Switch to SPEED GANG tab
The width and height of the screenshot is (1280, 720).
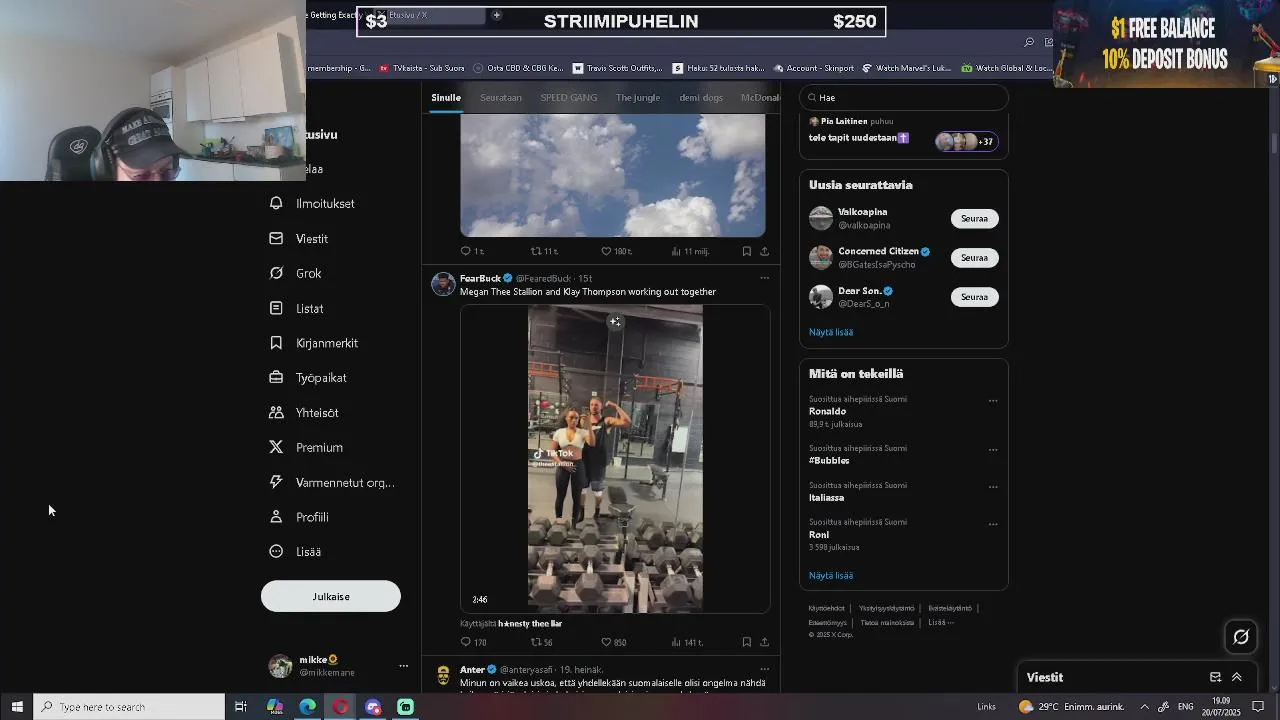569,98
